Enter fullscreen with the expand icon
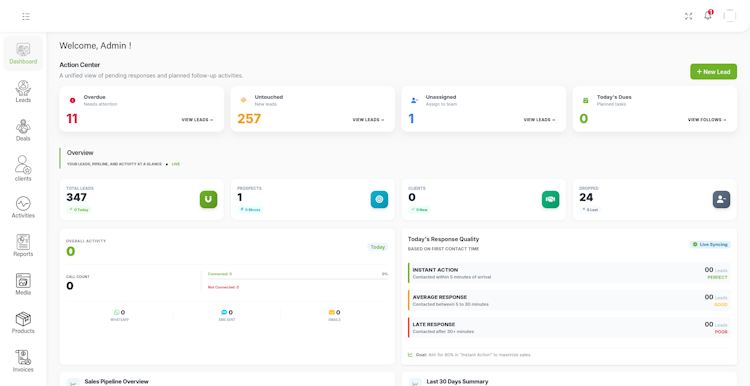 (688, 16)
